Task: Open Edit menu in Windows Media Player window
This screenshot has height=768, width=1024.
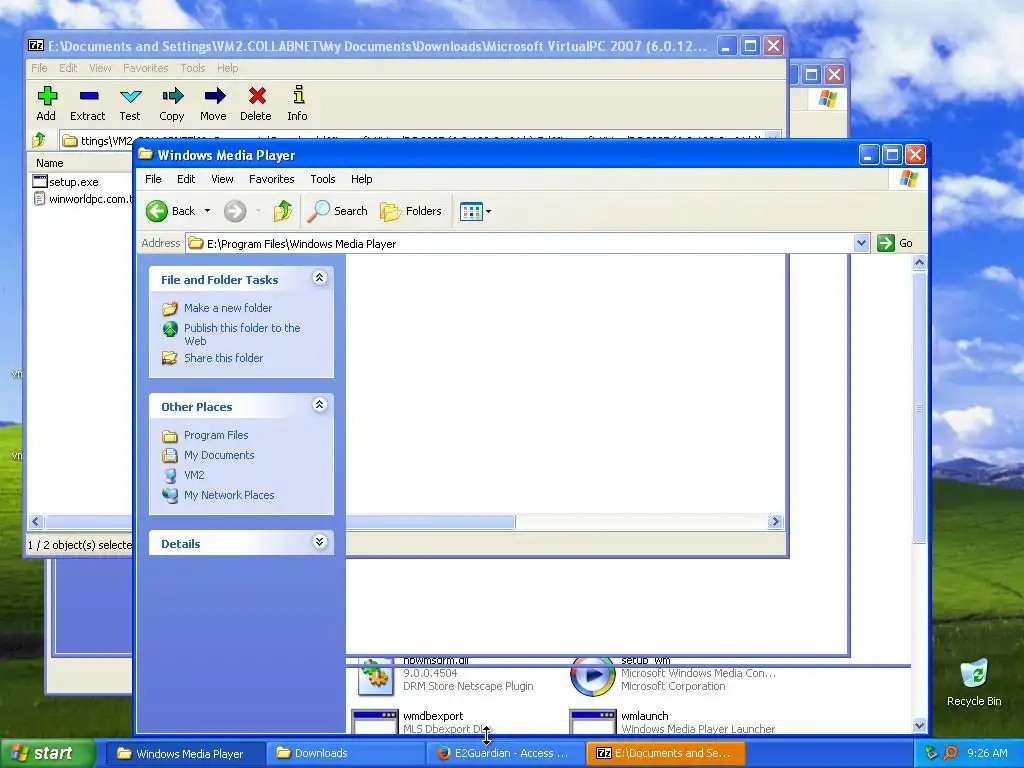Action: [186, 179]
